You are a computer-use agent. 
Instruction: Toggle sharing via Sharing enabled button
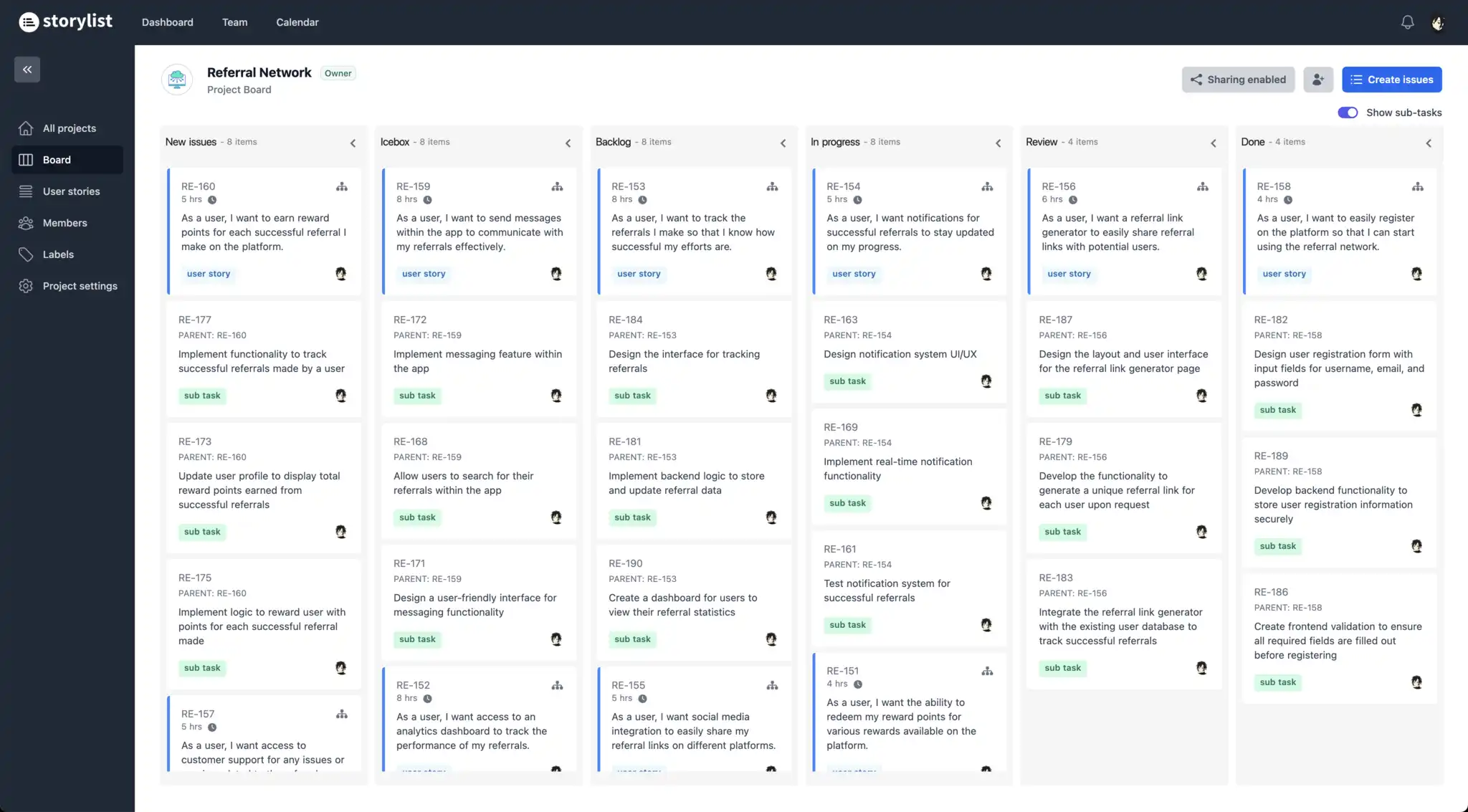point(1237,79)
